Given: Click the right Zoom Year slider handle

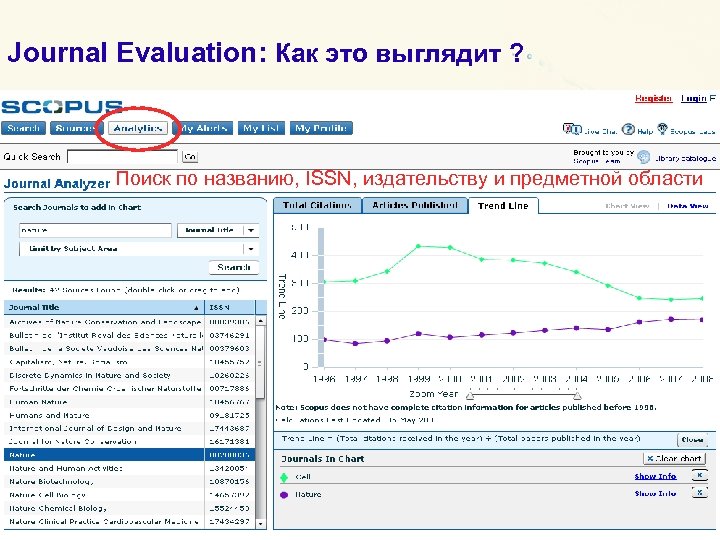Looking at the screenshot, I should click(x=578, y=395).
